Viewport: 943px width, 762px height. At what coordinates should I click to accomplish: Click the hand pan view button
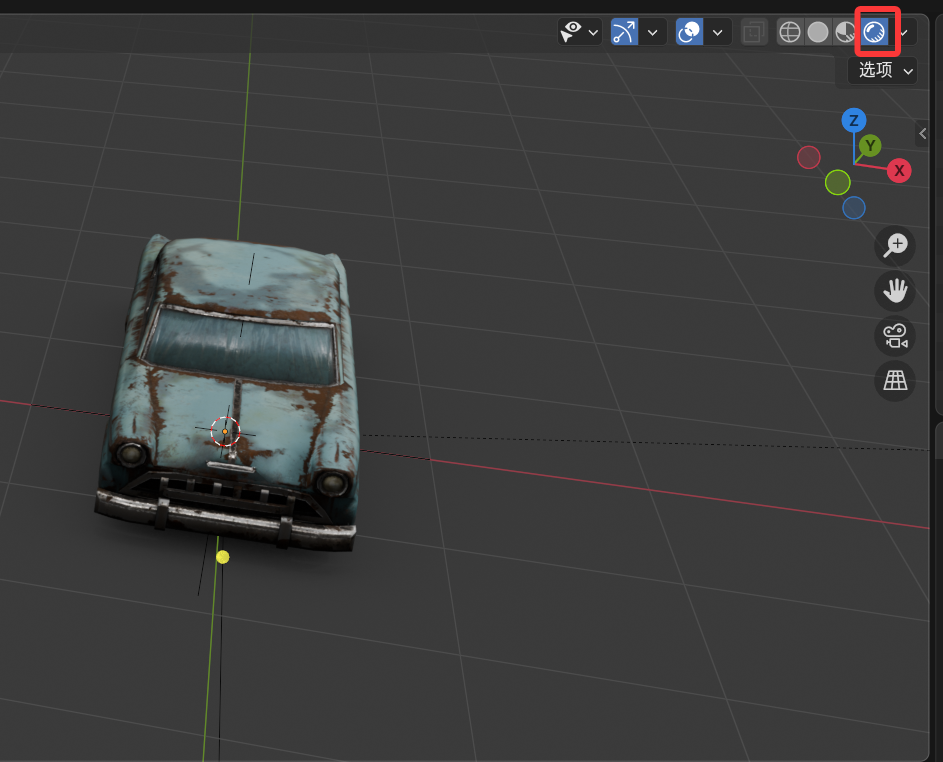point(895,290)
